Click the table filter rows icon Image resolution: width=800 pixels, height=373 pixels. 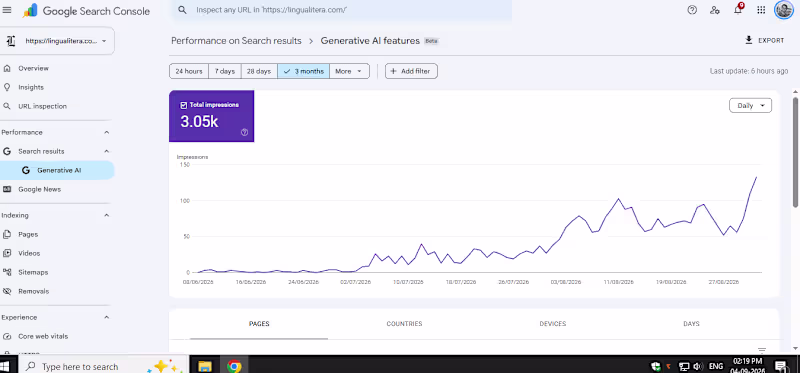tap(762, 351)
